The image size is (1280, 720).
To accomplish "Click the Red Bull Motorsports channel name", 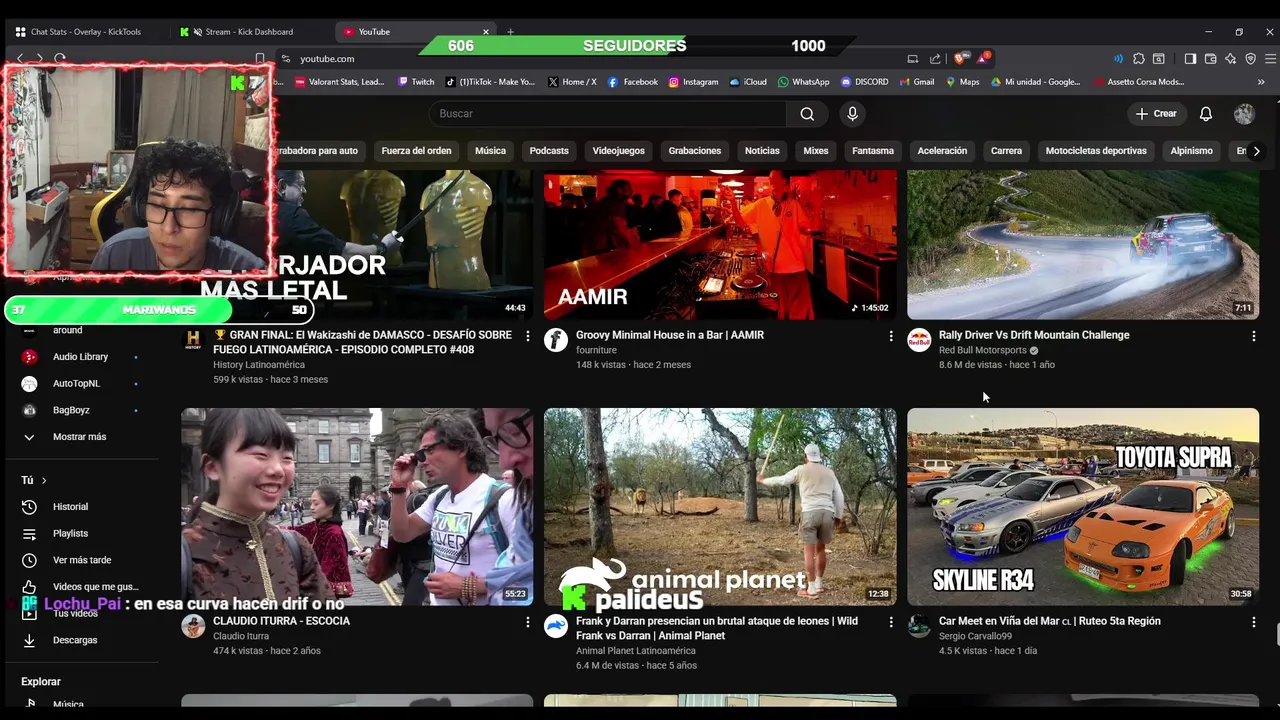I will (x=983, y=351).
